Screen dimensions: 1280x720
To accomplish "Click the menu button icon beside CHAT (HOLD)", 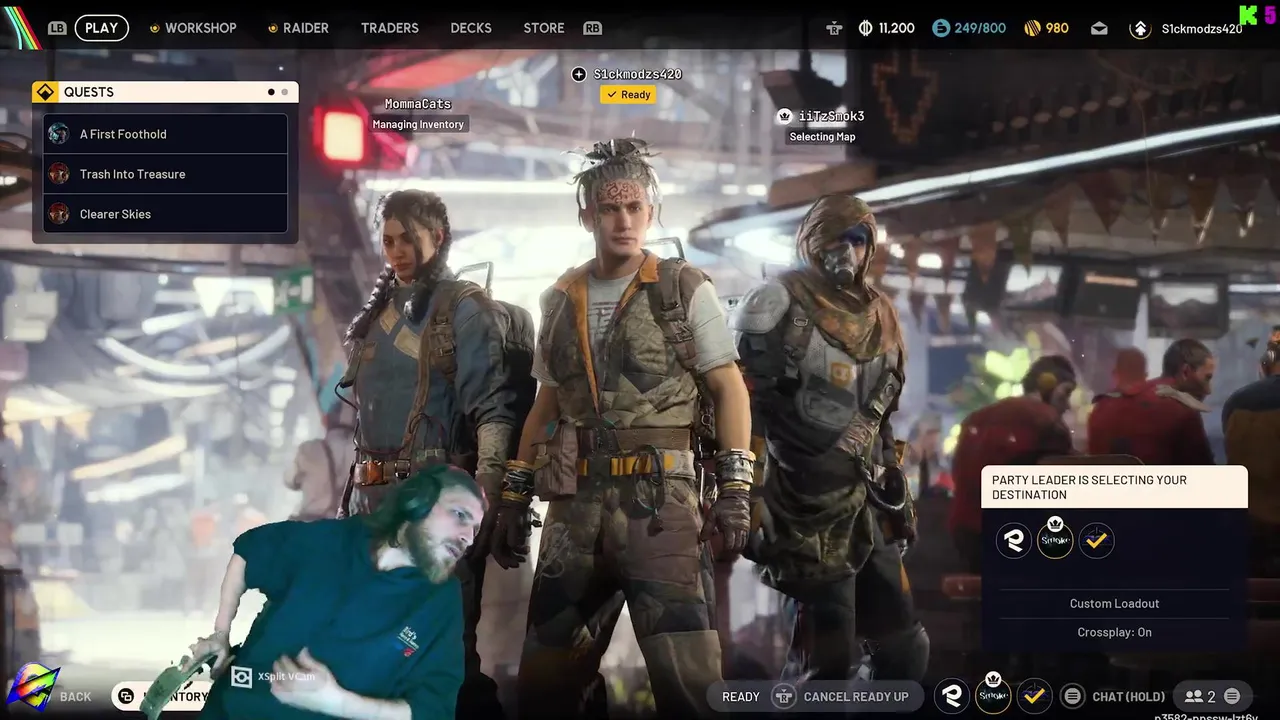I will pos(1073,696).
